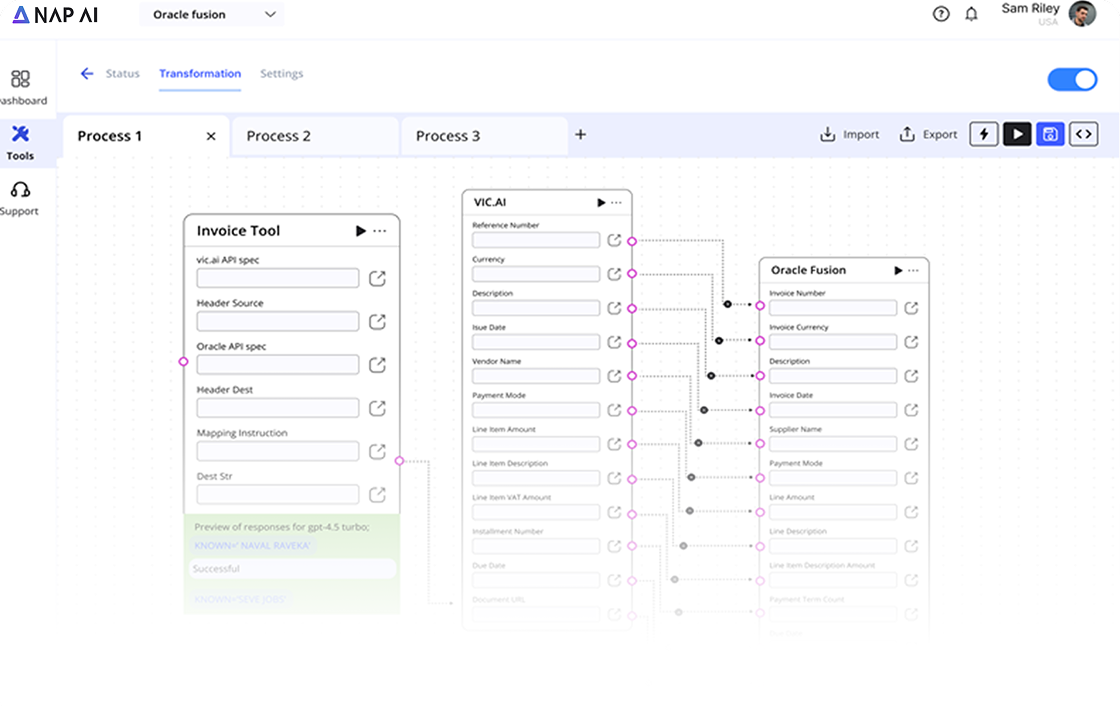
Task: Open VIC.AI more options menu
Action: tap(616, 203)
